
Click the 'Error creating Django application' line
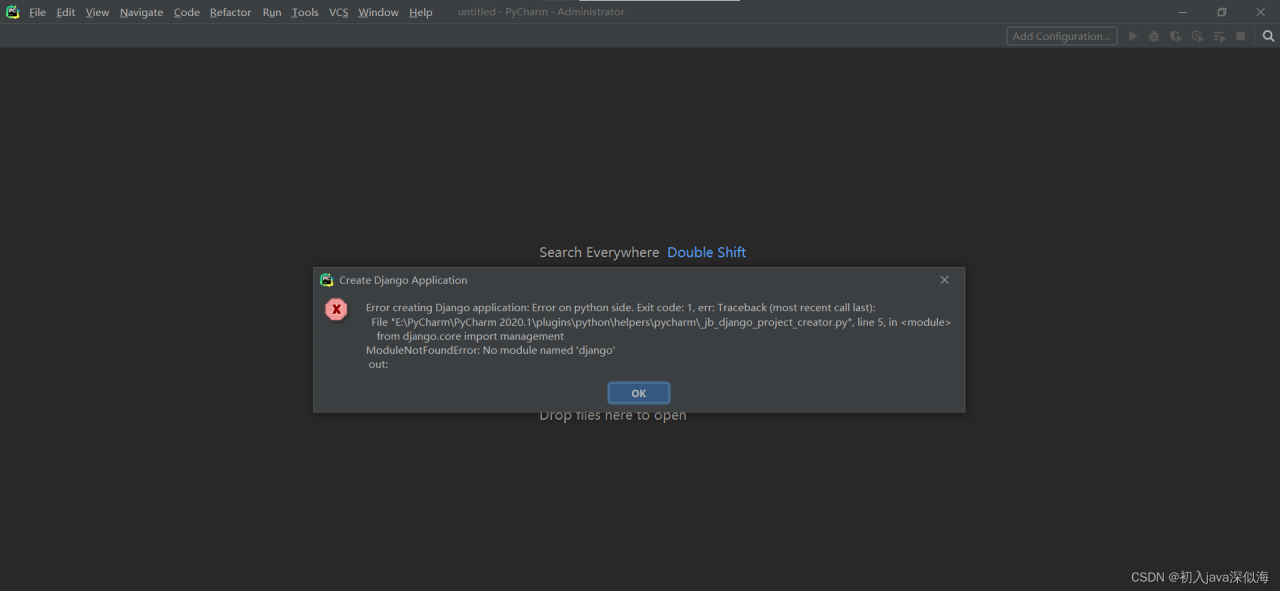pyautogui.click(x=620, y=308)
